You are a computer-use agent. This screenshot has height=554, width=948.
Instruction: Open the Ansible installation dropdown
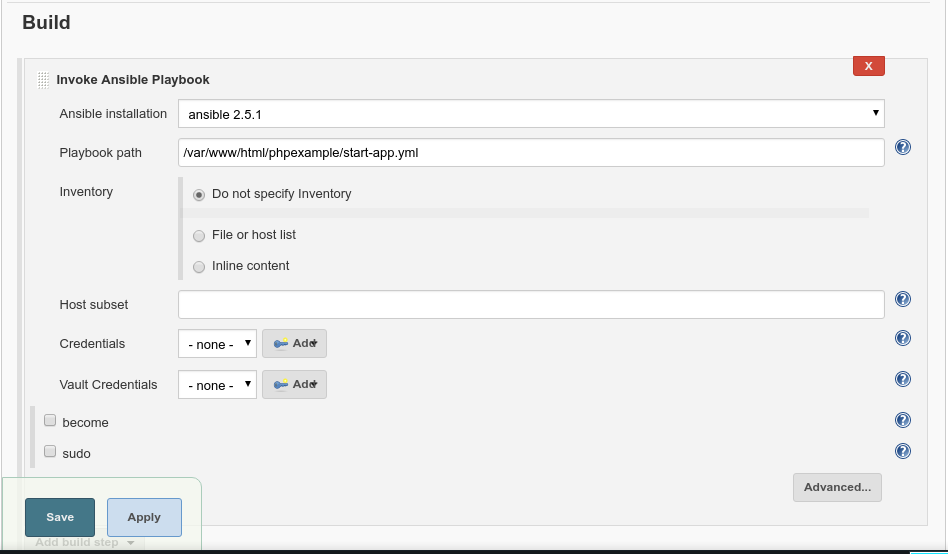531,114
